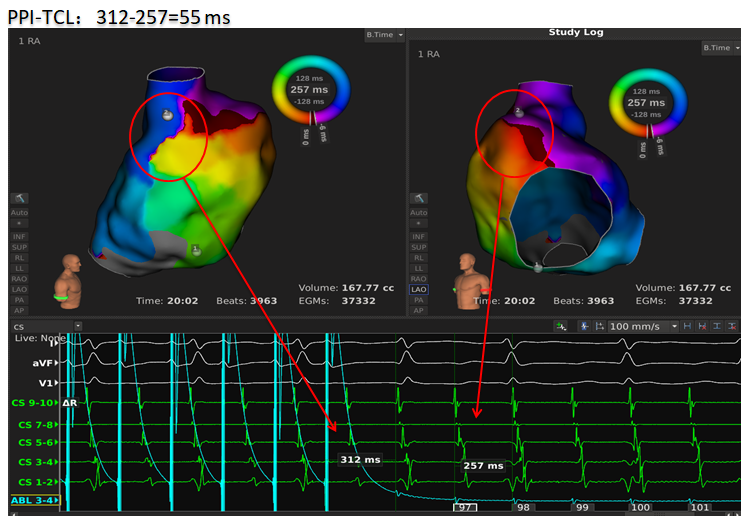Image resolution: width=746 pixels, height=521 pixels.
Task: Open the CS channel set selector
Action: pyautogui.click(x=20, y=327)
